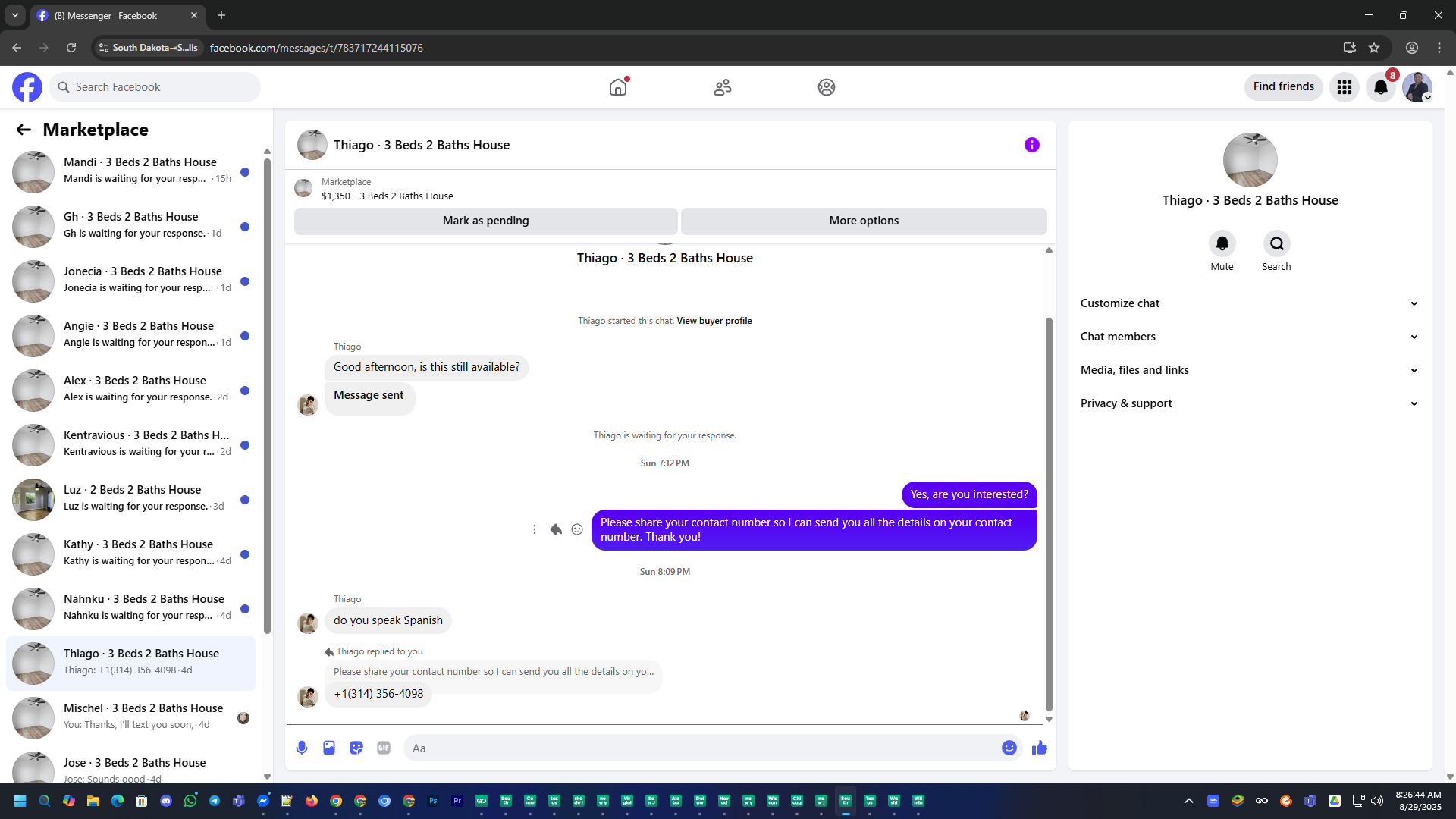Open the sticker picker icon

(356, 748)
